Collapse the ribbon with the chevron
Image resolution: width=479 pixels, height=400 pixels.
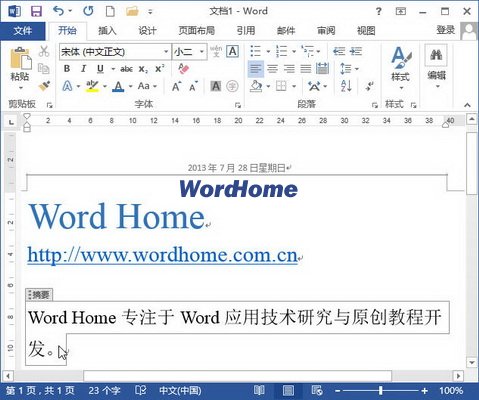(467, 105)
